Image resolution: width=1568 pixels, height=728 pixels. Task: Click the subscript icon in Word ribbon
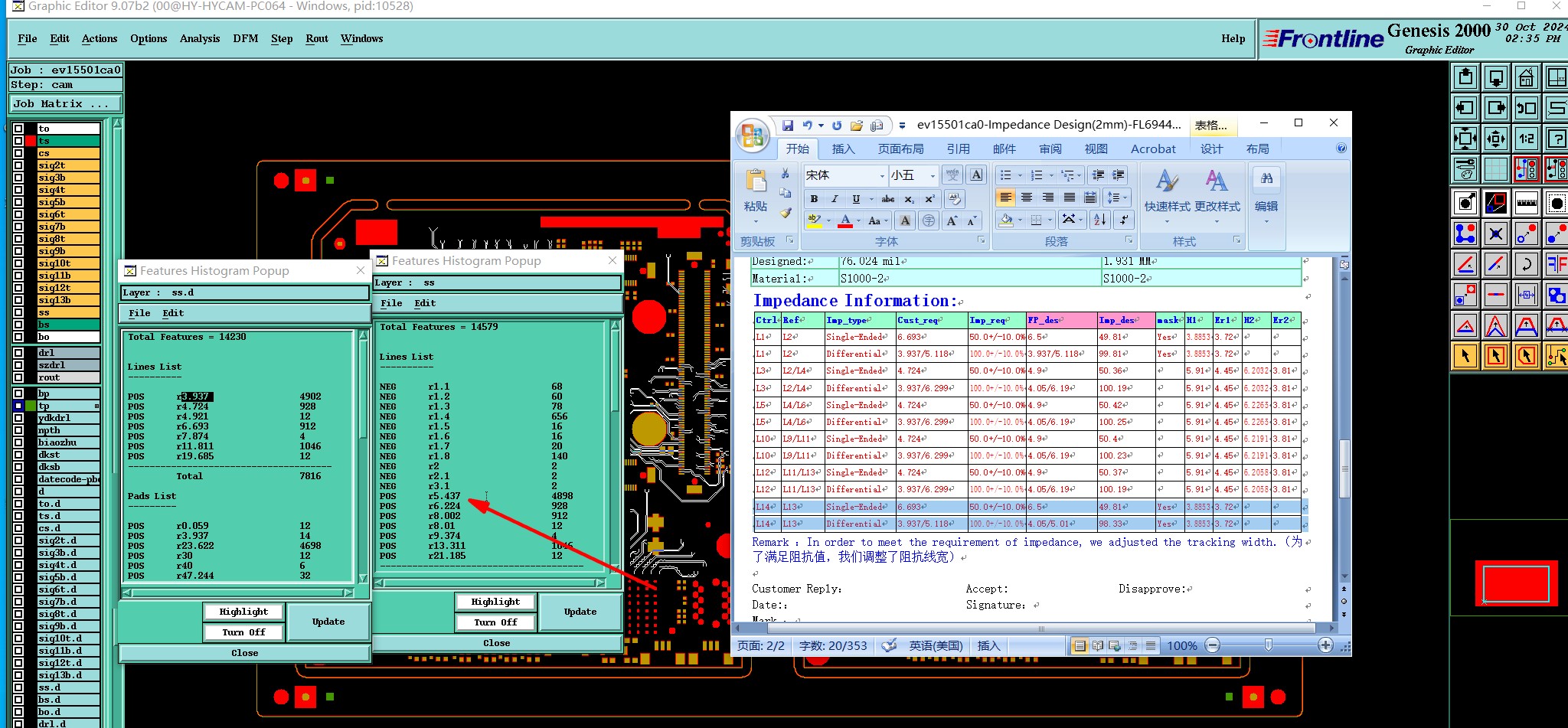909,199
